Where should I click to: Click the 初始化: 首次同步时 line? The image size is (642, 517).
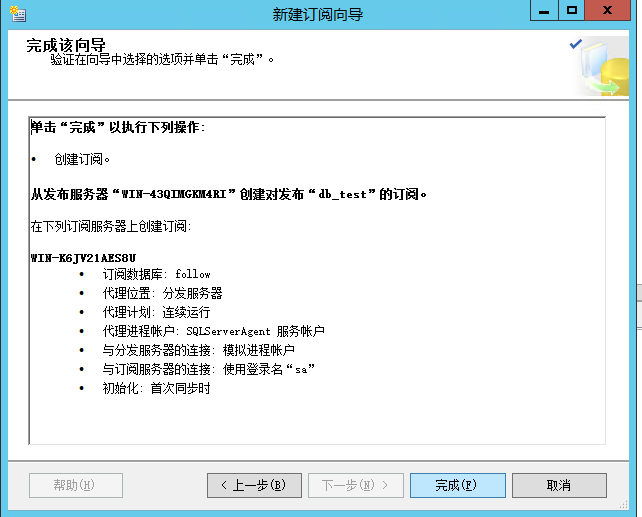pos(156,388)
